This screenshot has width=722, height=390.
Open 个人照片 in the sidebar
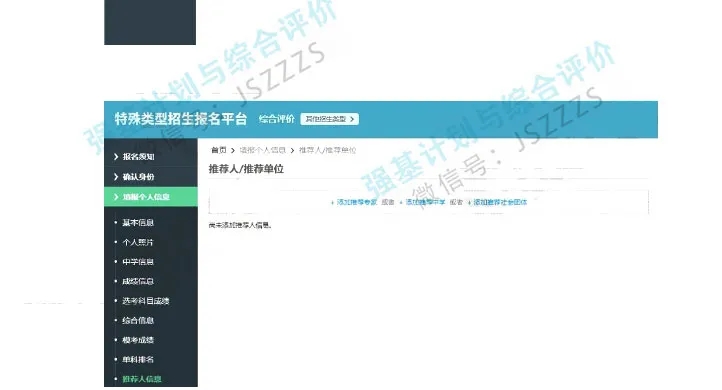(138, 242)
